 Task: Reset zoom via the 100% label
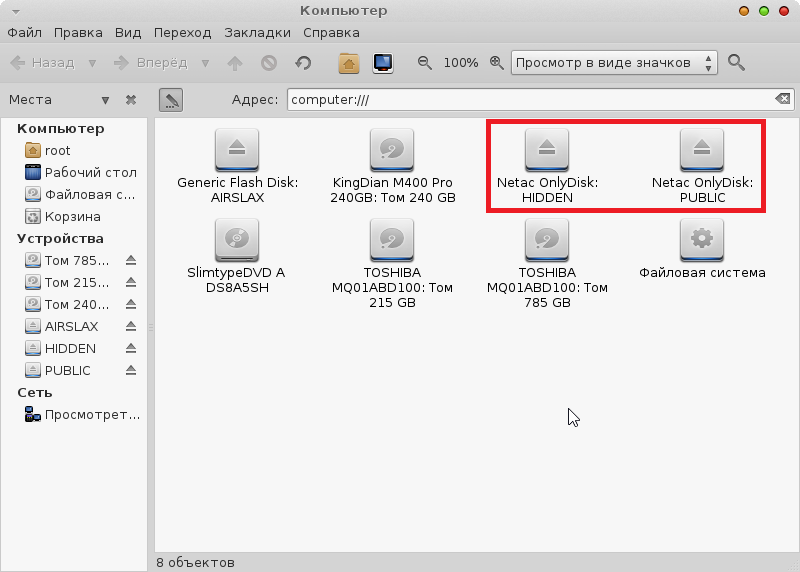pyautogui.click(x=461, y=63)
